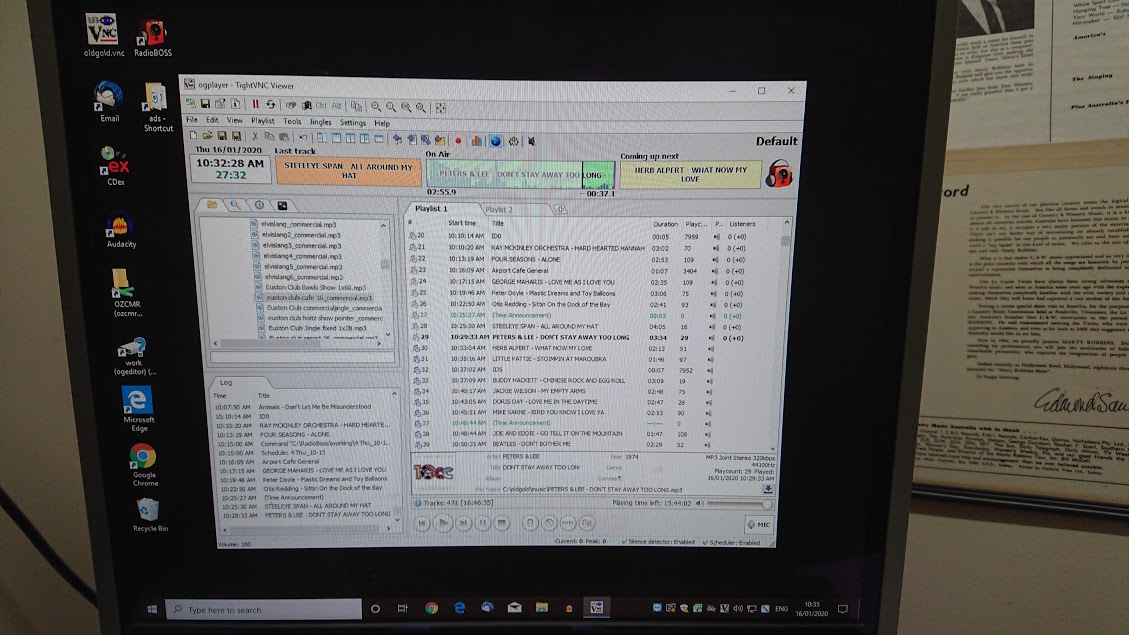The height and width of the screenshot is (635, 1129).
Task: Click the Windows search box on taskbar
Action: coord(264,609)
